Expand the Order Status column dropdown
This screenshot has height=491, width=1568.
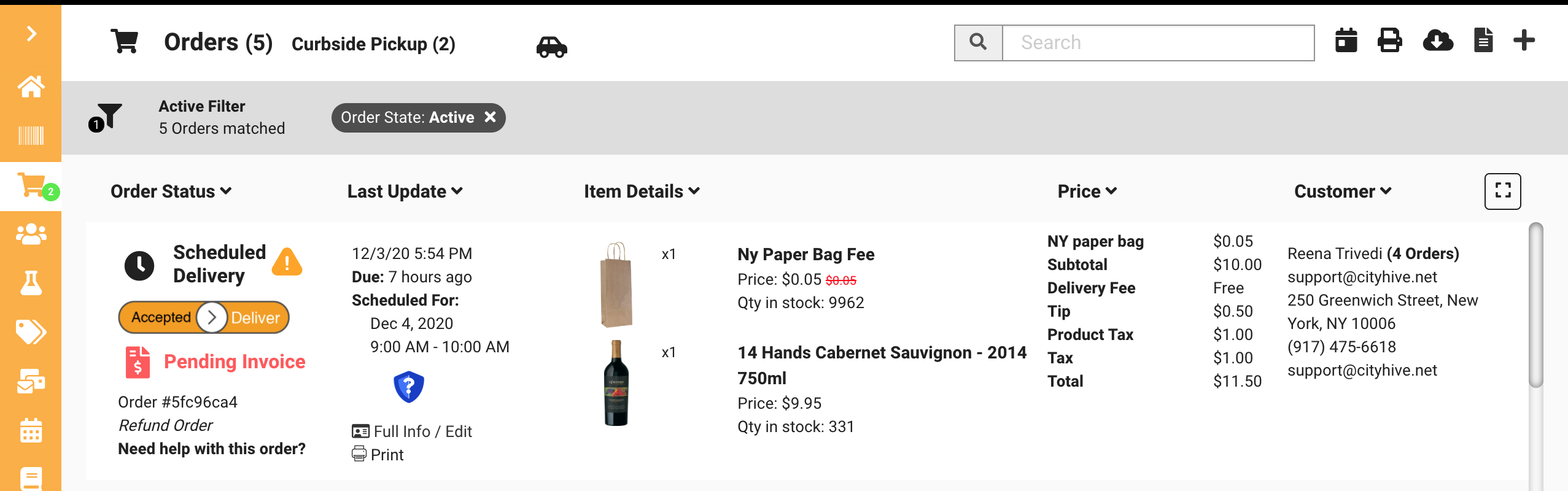pyautogui.click(x=171, y=191)
